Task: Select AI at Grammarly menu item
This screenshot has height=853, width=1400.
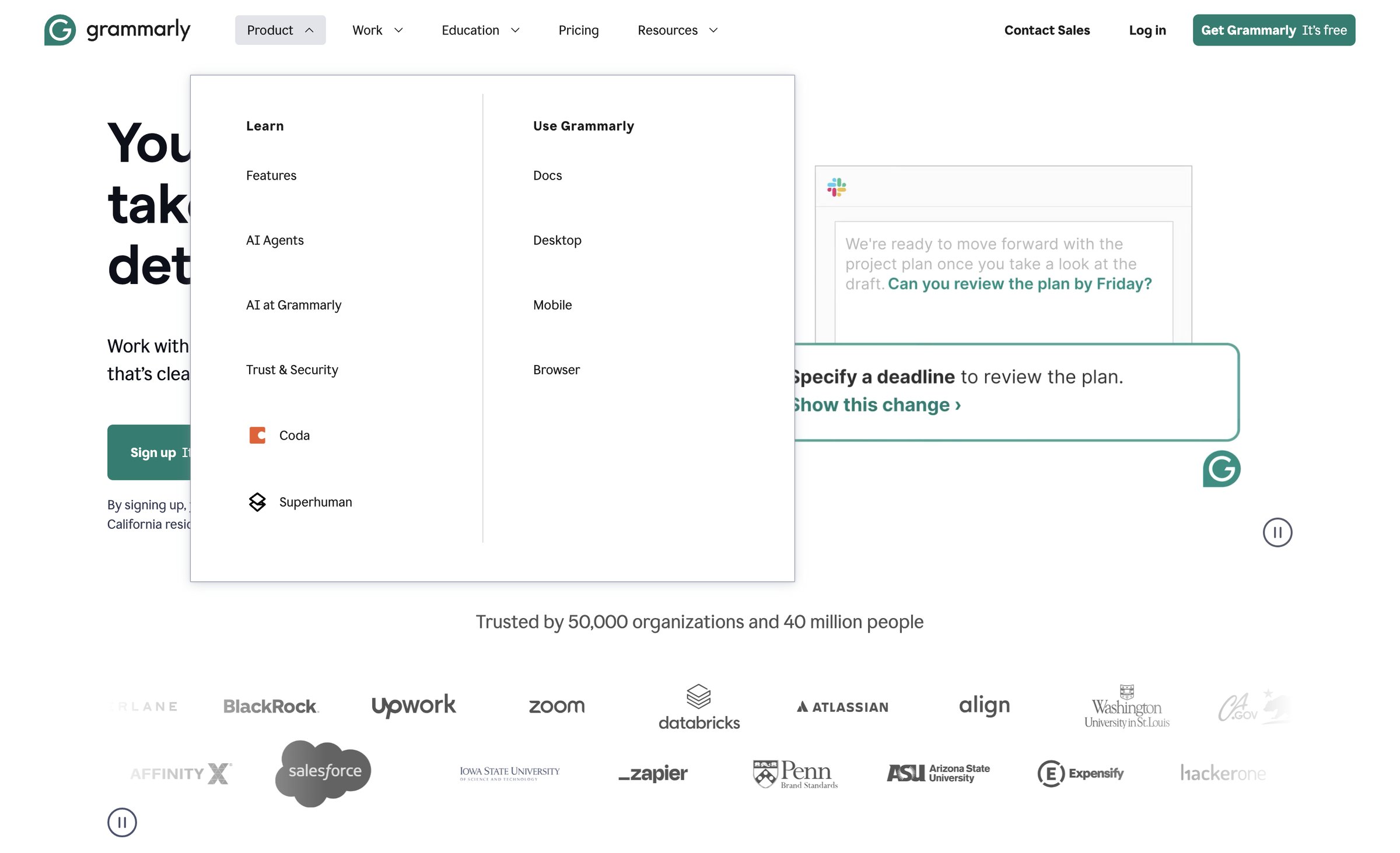Action: 293,305
